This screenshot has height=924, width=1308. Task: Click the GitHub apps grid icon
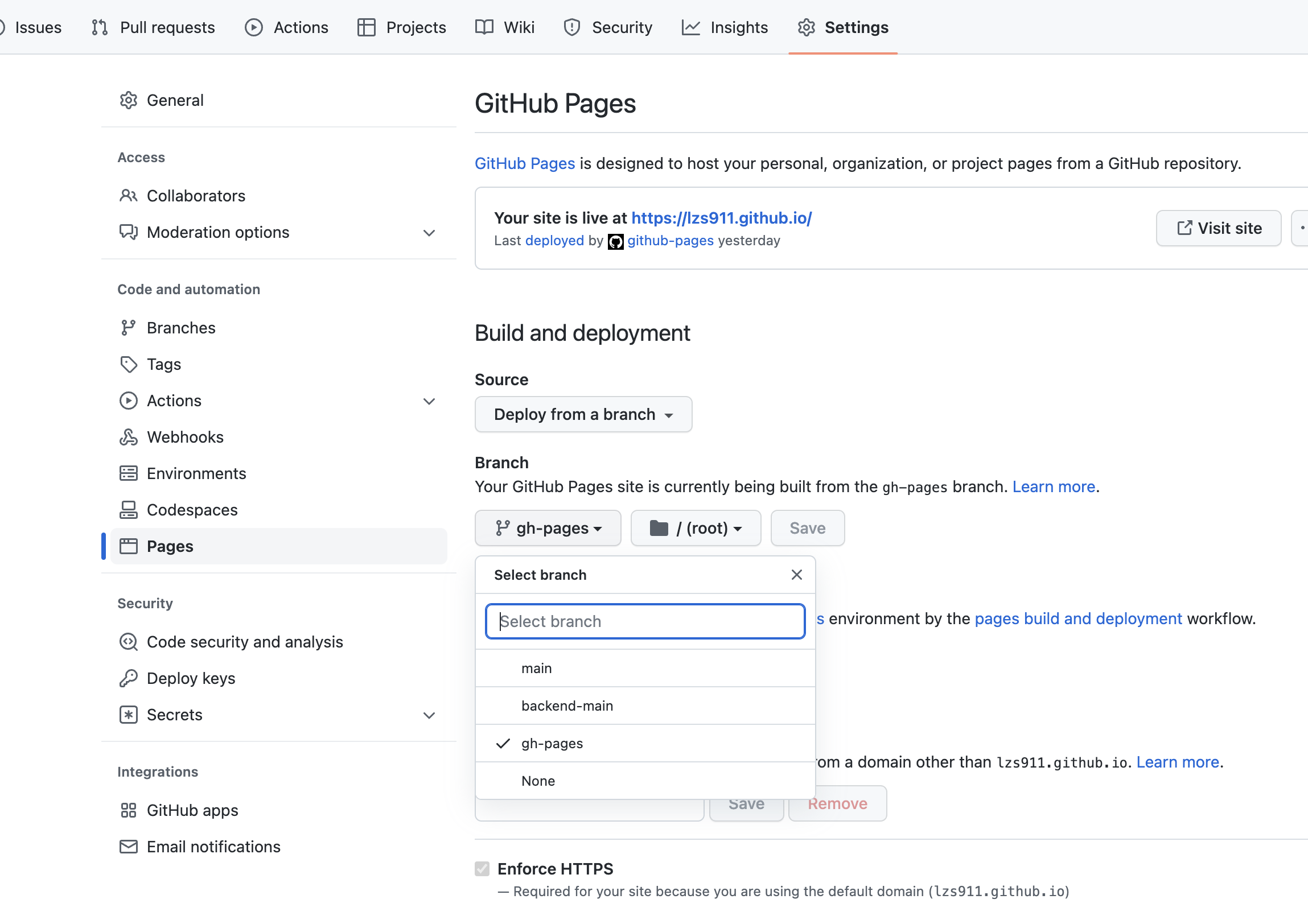pos(129,811)
